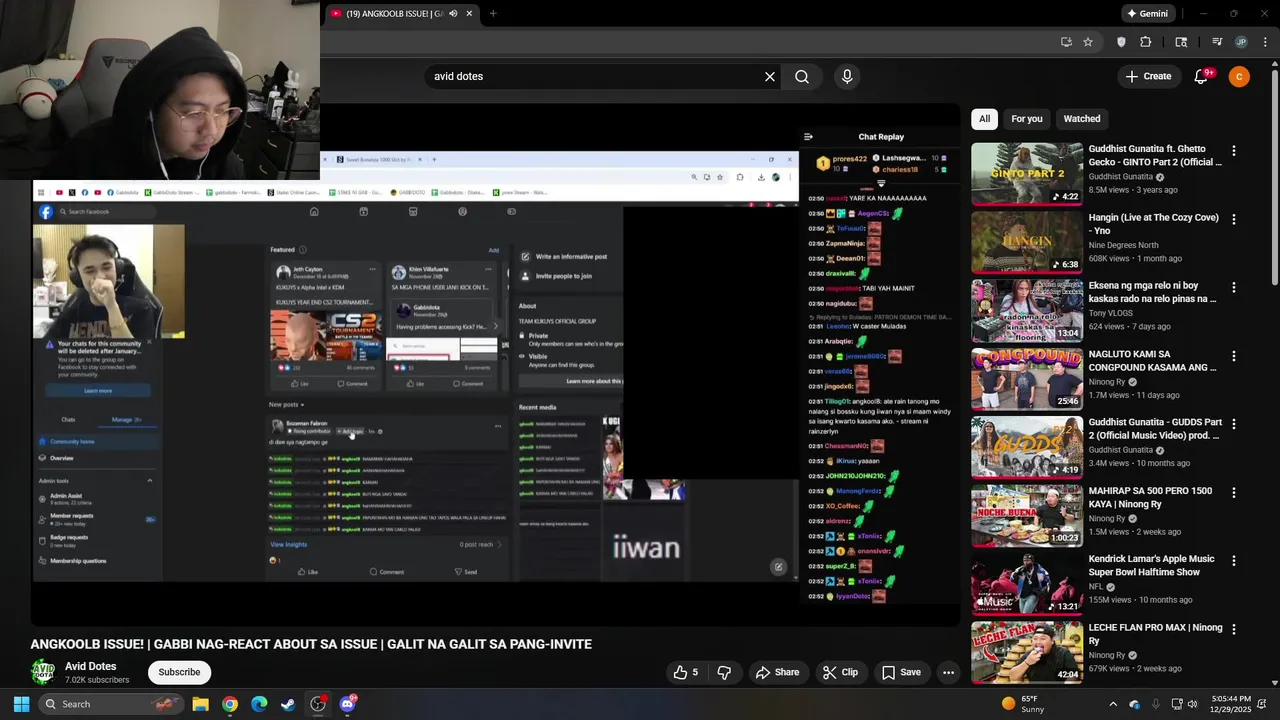
Task: Open the Tony VLOGS channel name
Action: coord(1112,313)
